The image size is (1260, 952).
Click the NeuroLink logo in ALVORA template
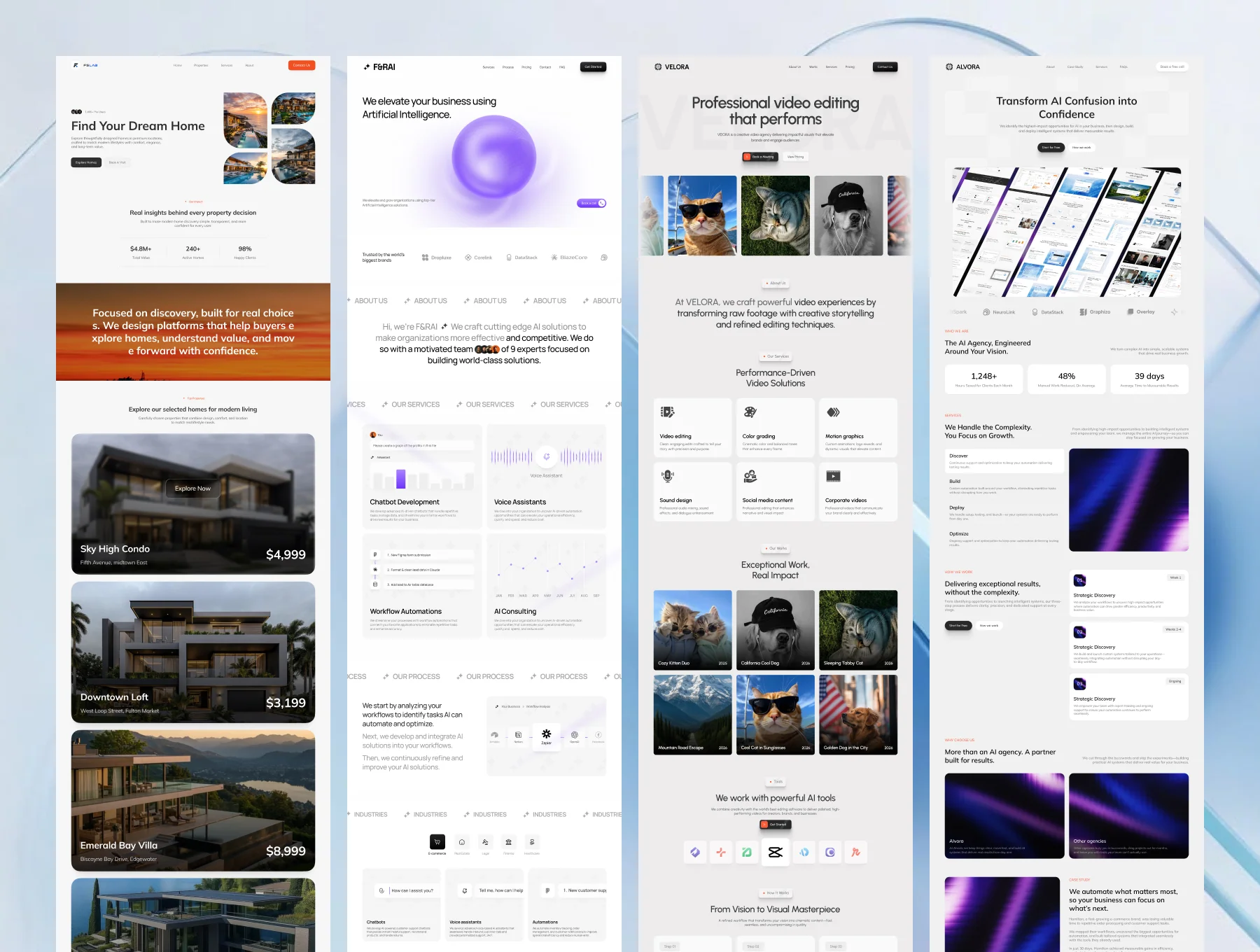point(999,312)
